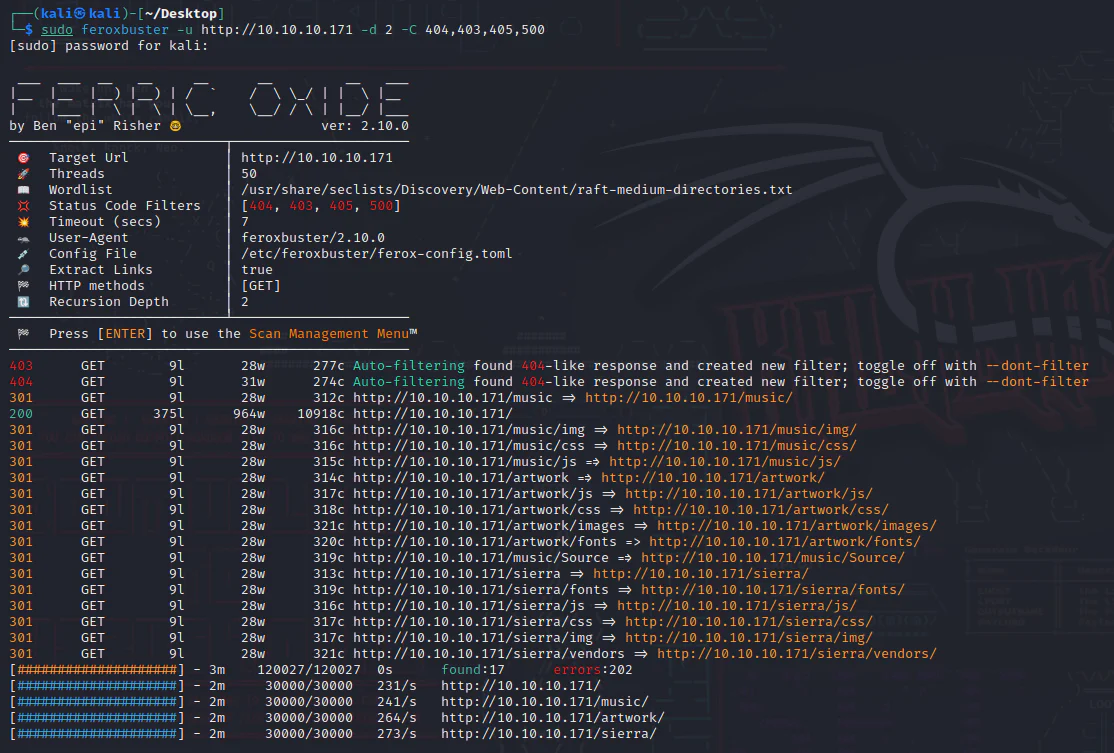Viewport: 1114px width, 753px height.
Task: Click the config path /etc/feroxbuster/ferox-config.toml
Action: (x=377, y=254)
